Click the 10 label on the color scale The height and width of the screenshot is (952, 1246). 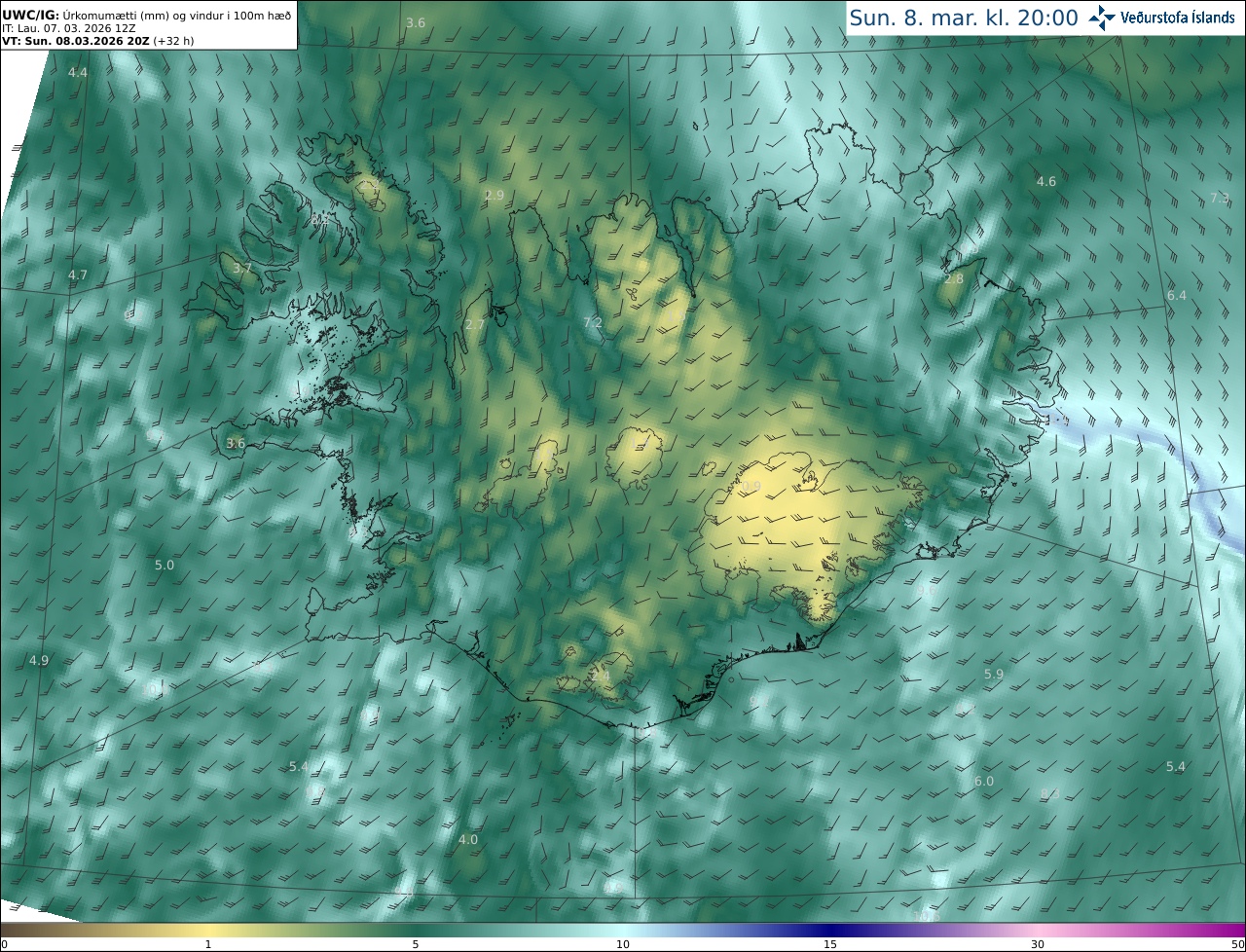(623, 944)
